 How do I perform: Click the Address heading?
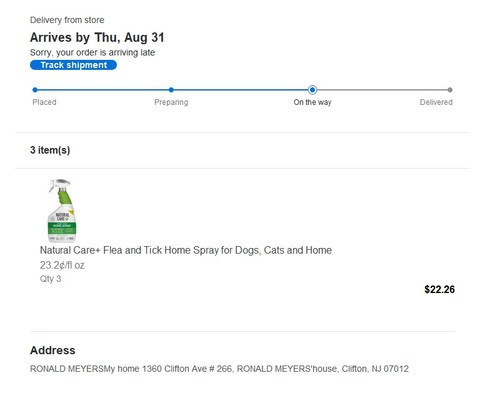(53, 350)
